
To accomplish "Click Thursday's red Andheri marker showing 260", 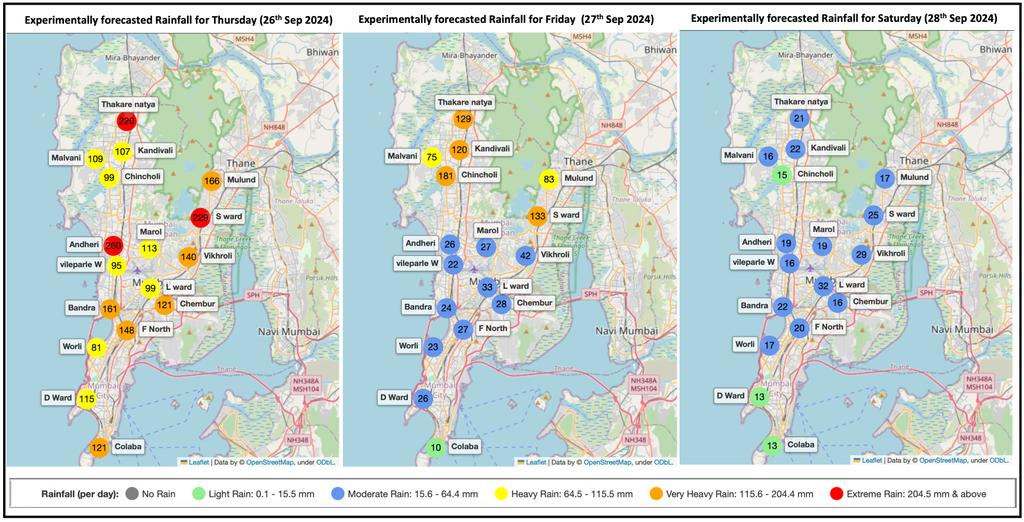I will coord(113,244).
